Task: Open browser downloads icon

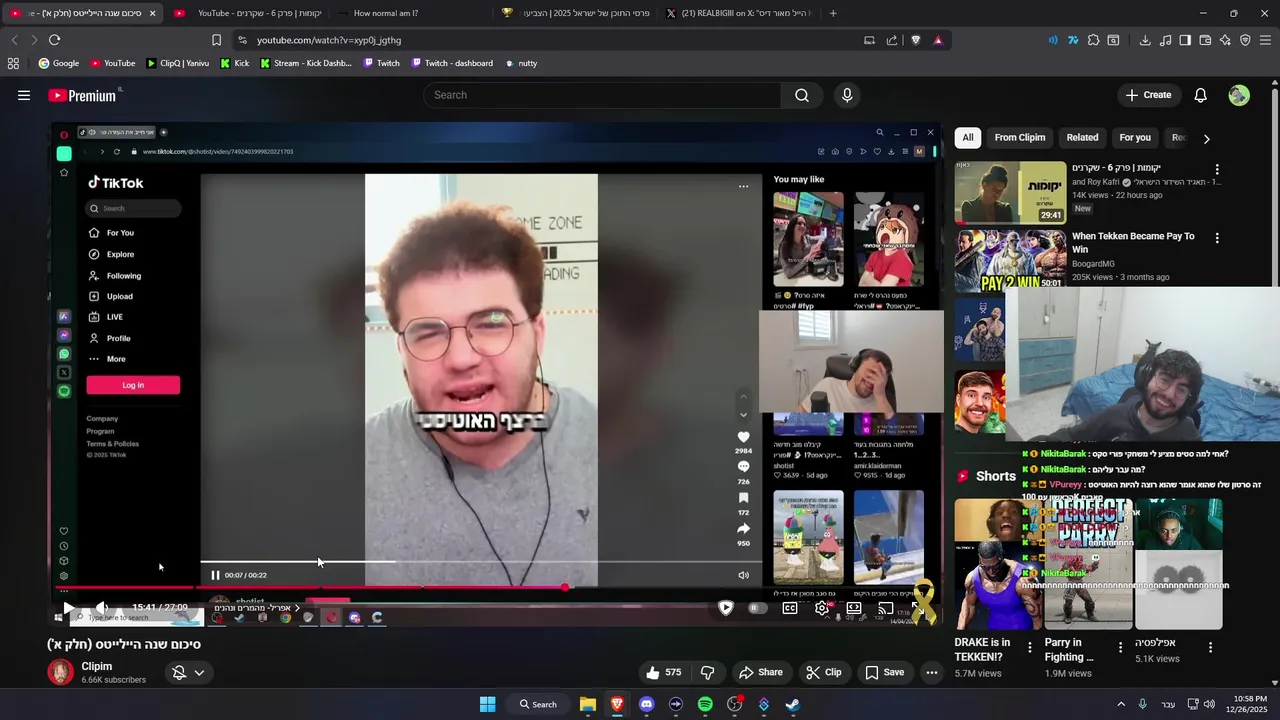Action: [x=1145, y=40]
